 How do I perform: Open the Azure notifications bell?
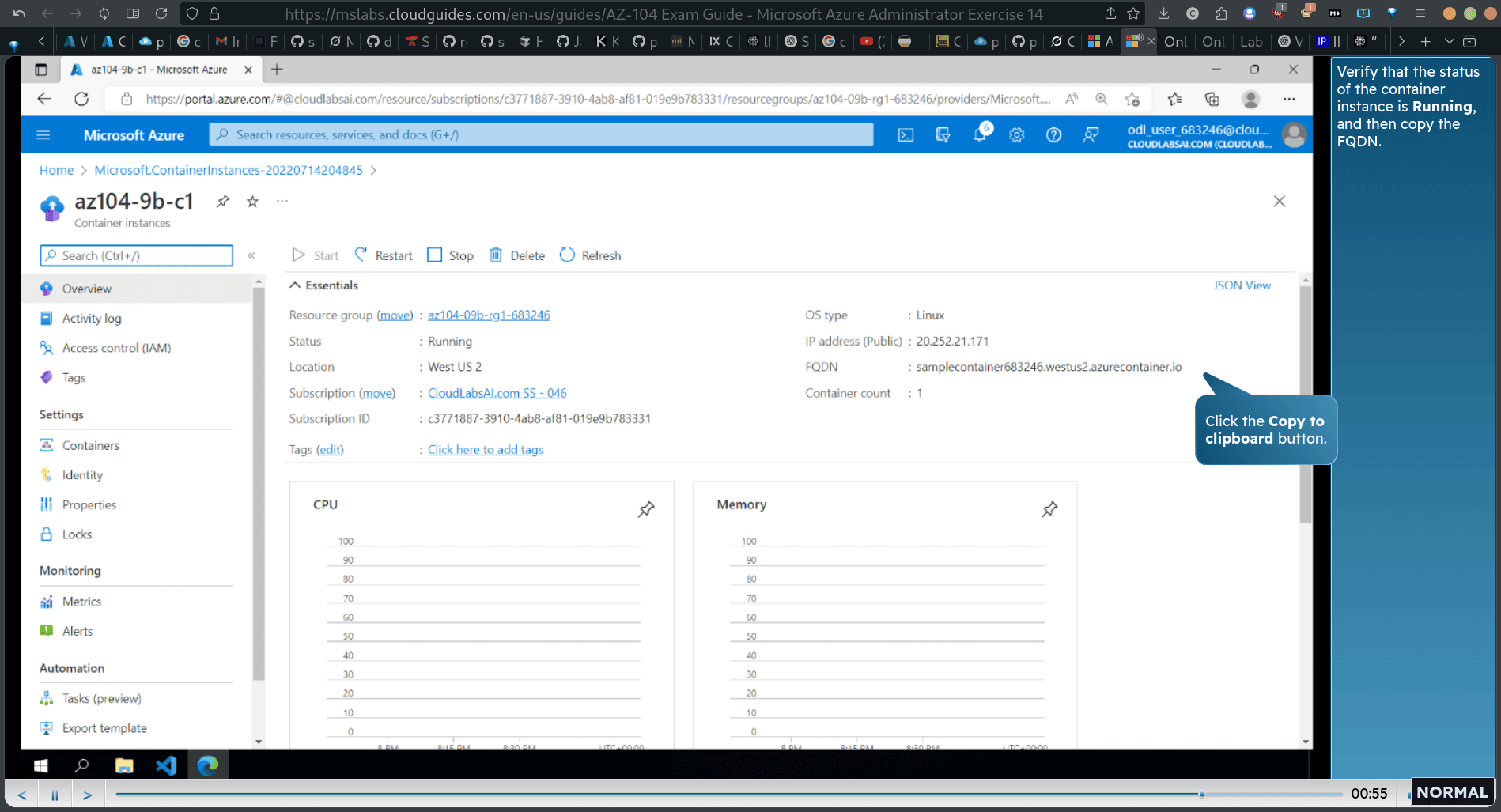point(980,134)
